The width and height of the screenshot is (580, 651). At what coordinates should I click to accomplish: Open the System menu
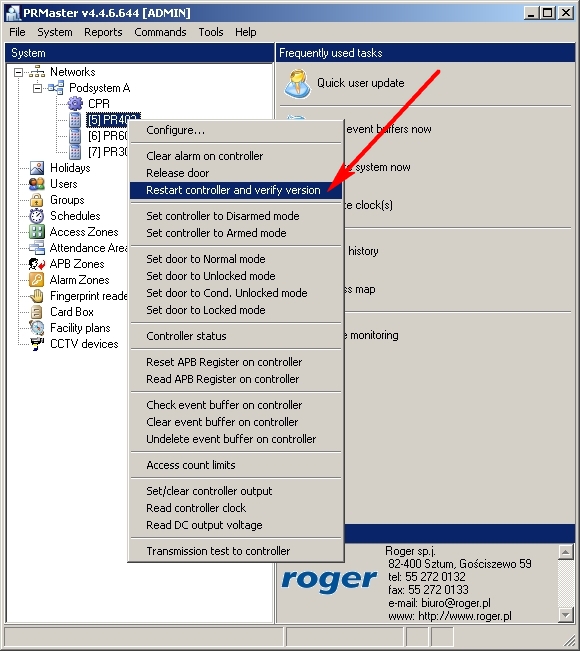pos(55,32)
